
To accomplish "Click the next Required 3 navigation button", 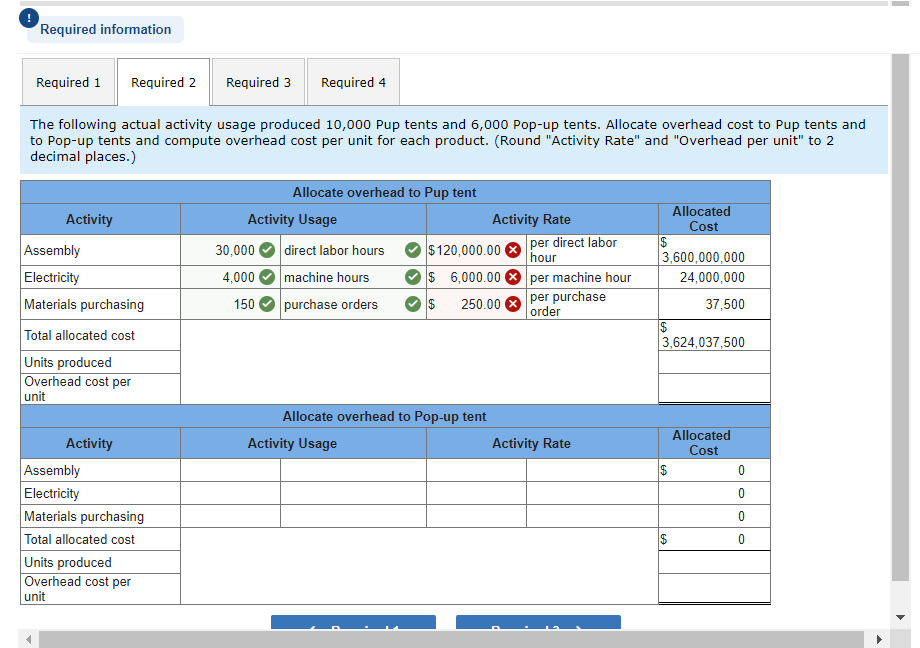I will 538,622.
